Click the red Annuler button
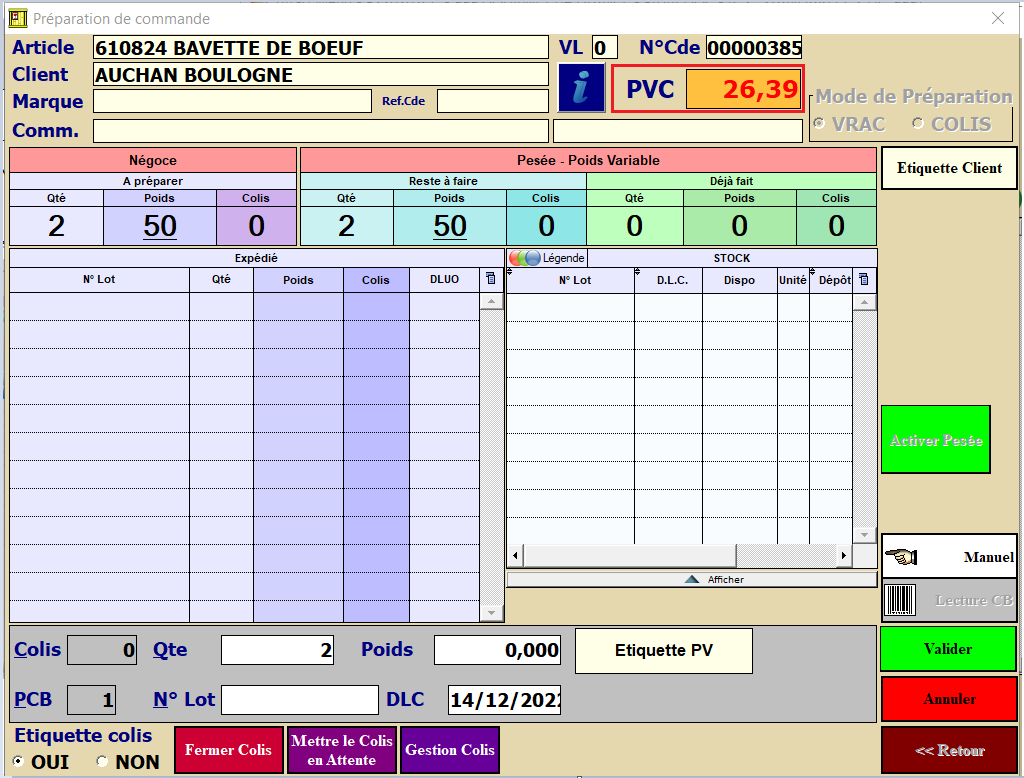 pyautogui.click(x=948, y=698)
